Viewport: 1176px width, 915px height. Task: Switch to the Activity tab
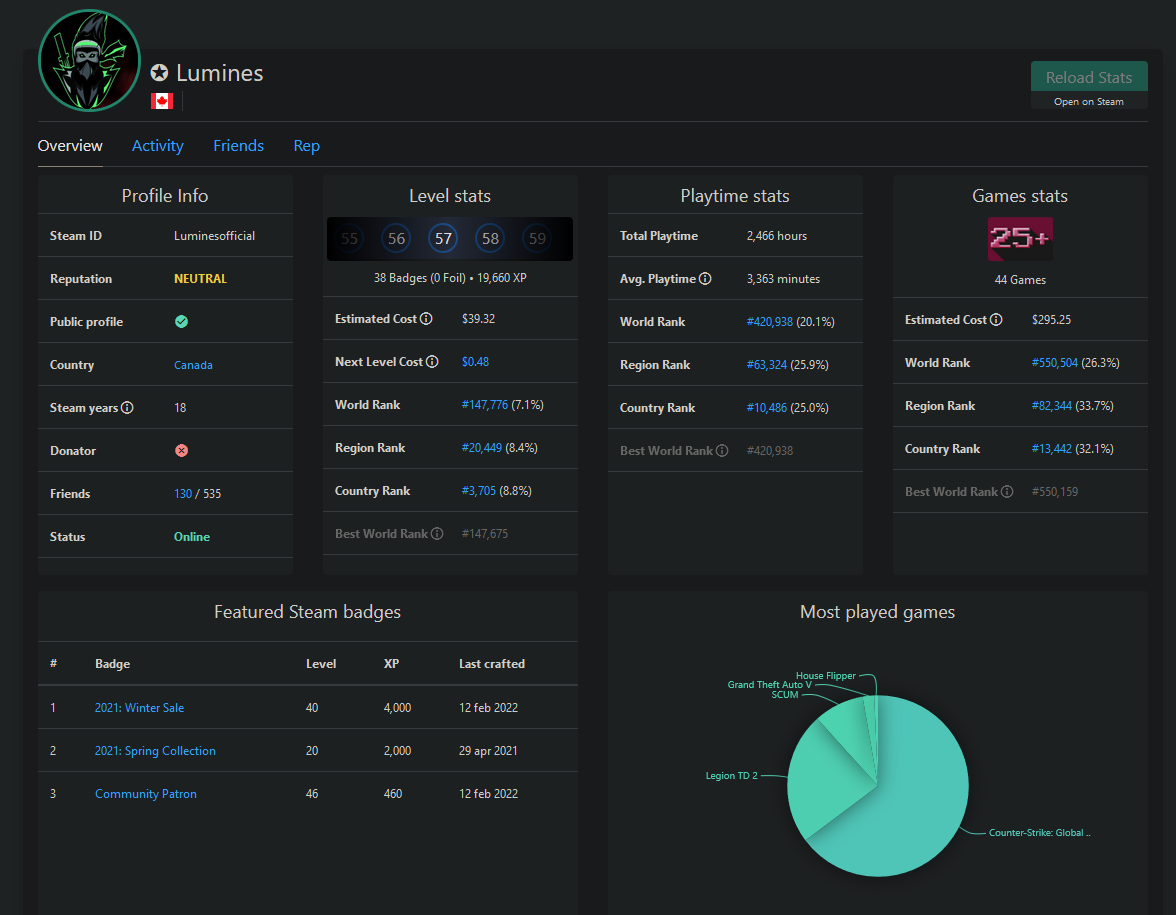[158, 146]
